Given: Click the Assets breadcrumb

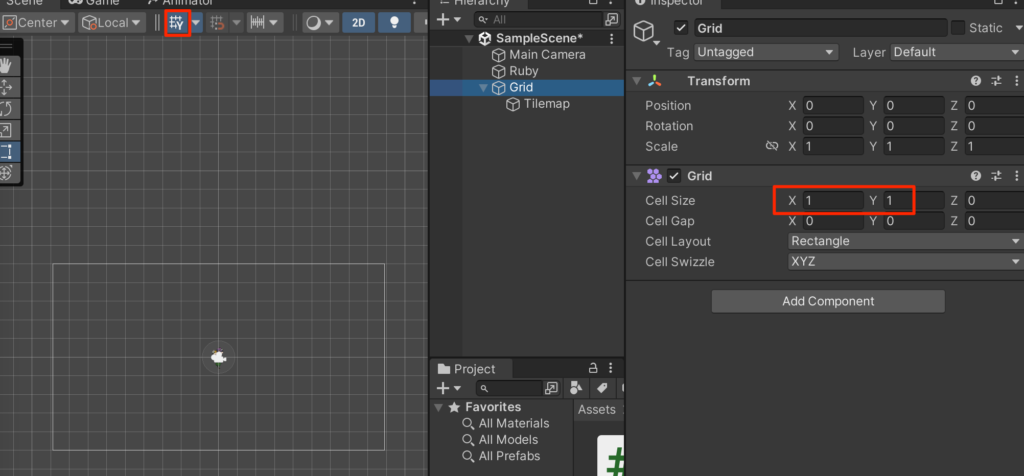Looking at the screenshot, I should pyautogui.click(x=597, y=409).
